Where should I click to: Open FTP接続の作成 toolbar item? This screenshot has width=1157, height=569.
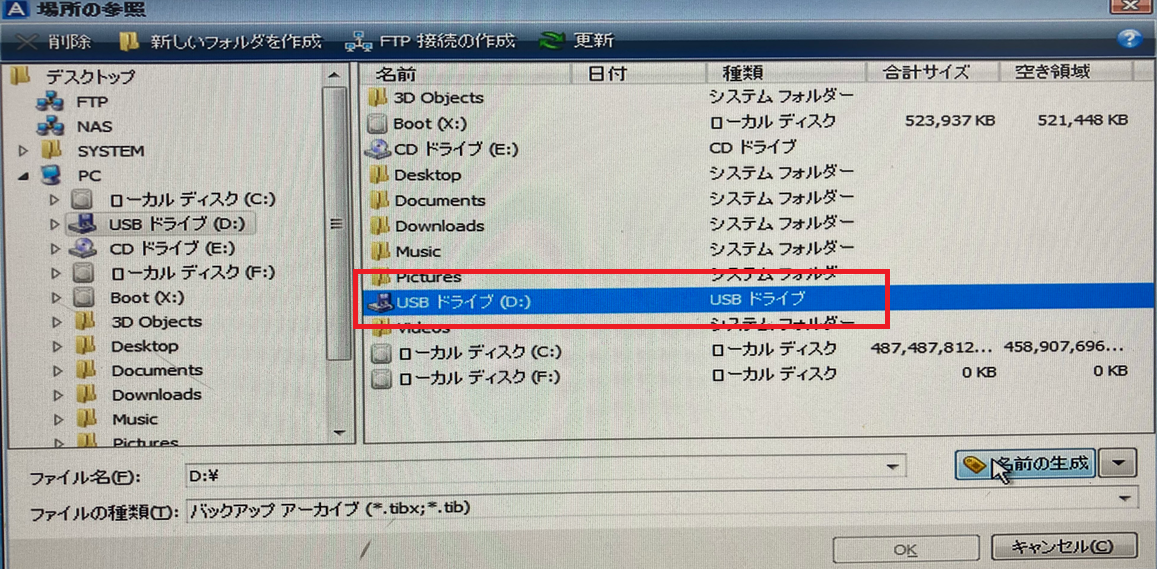(x=430, y=41)
